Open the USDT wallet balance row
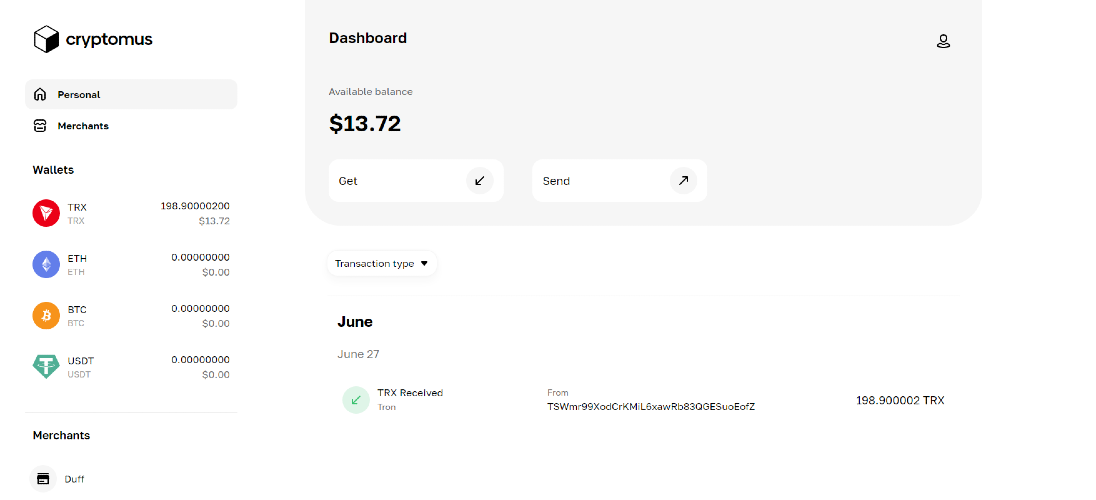This screenshot has height=500, width=1096. click(x=131, y=366)
